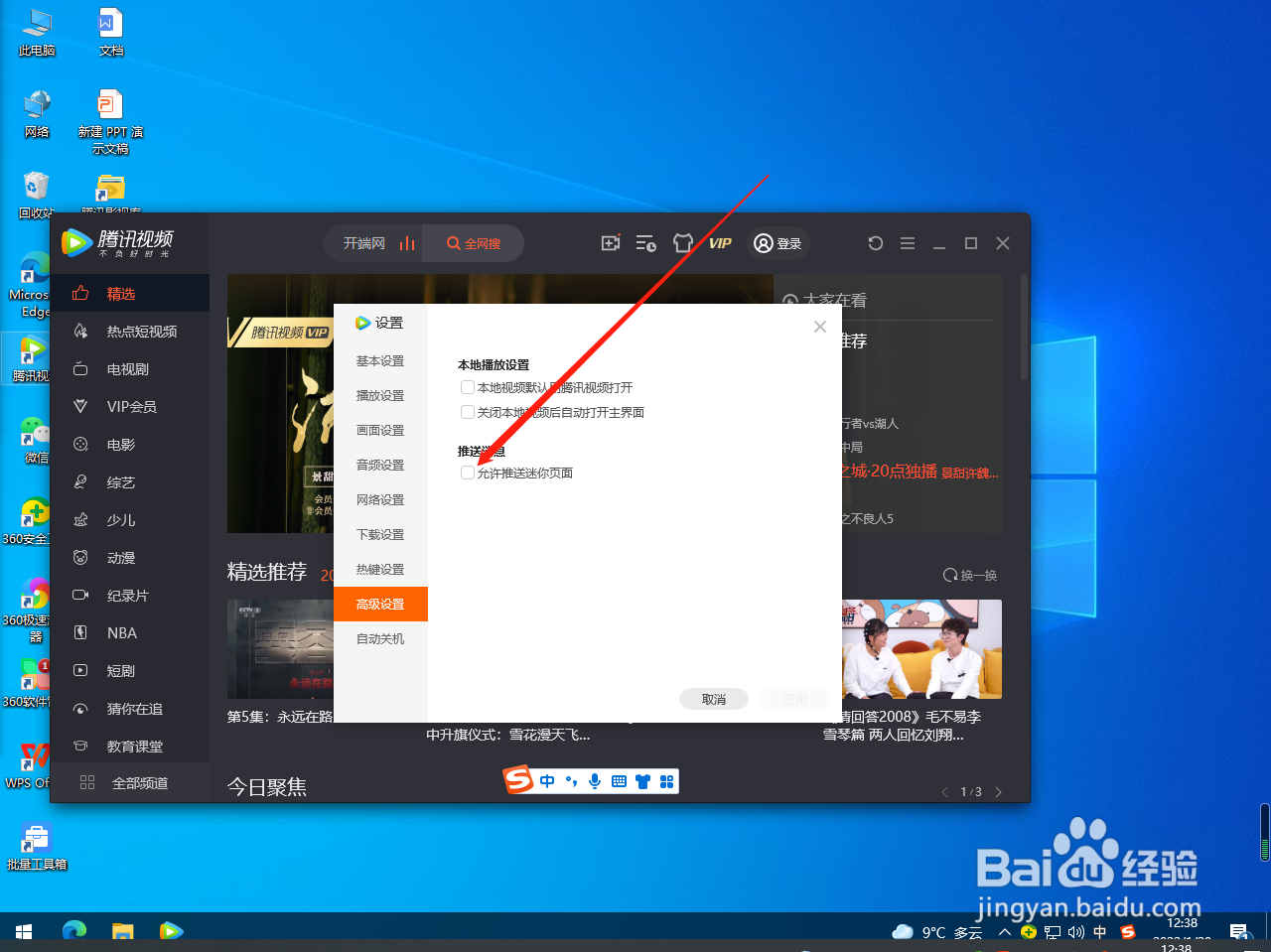Open the 第5集 永远在路上 thumbnail
The image size is (1271, 952).
pyautogui.click(x=280, y=649)
